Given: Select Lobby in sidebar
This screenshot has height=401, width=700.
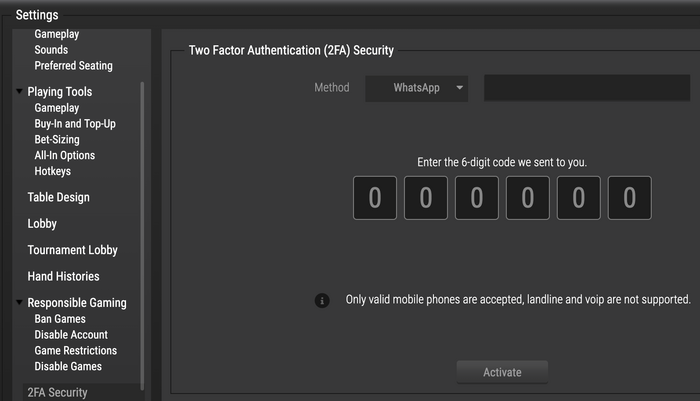Looking at the screenshot, I should tap(42, 224).
